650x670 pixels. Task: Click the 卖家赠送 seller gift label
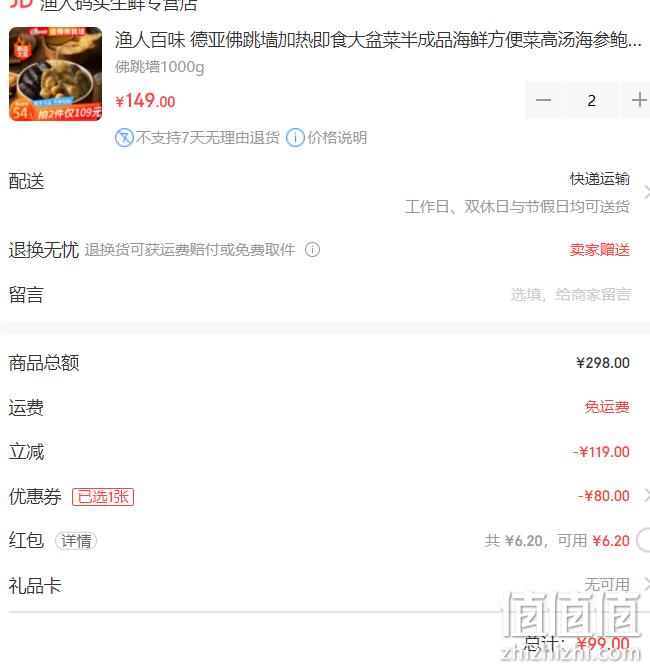click(600, 250)
